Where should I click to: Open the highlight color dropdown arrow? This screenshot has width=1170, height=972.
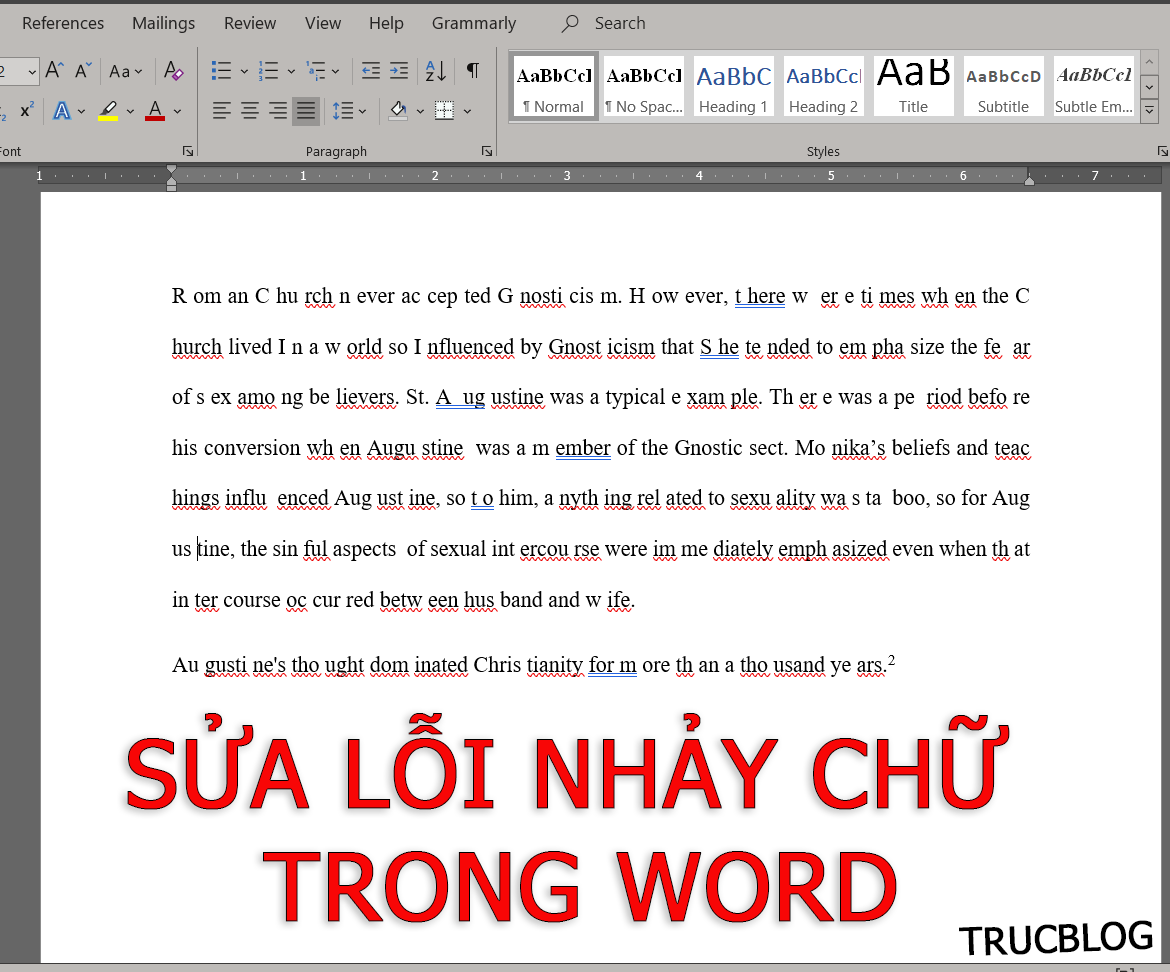(x=130, y=111)
